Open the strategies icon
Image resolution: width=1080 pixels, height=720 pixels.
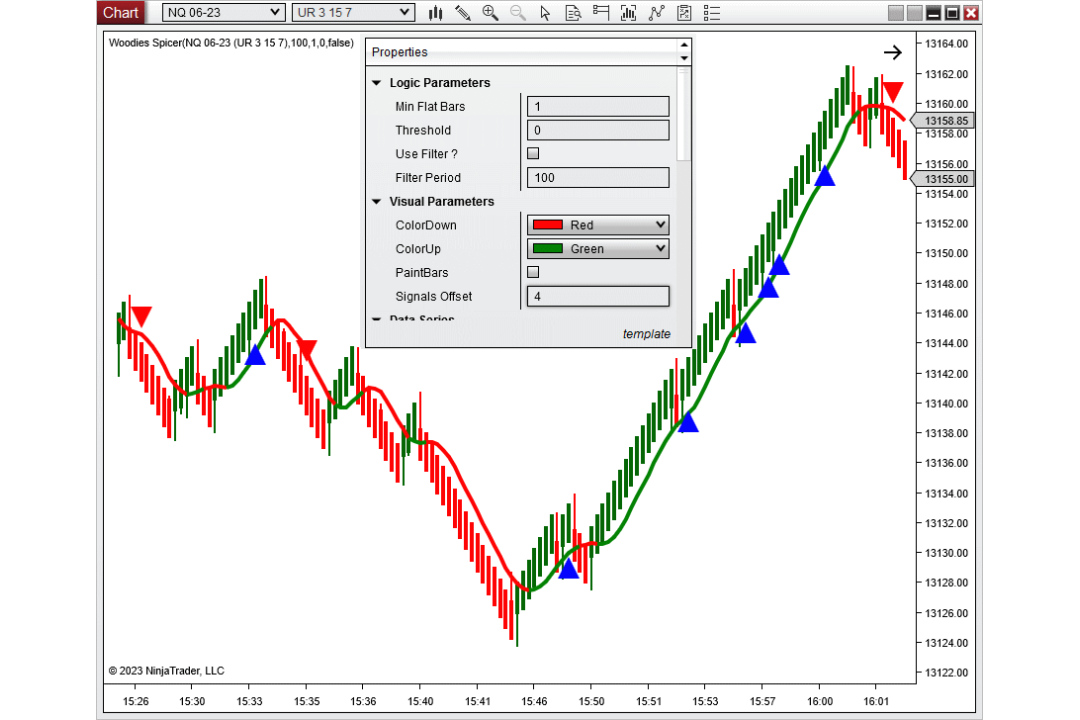684,13
